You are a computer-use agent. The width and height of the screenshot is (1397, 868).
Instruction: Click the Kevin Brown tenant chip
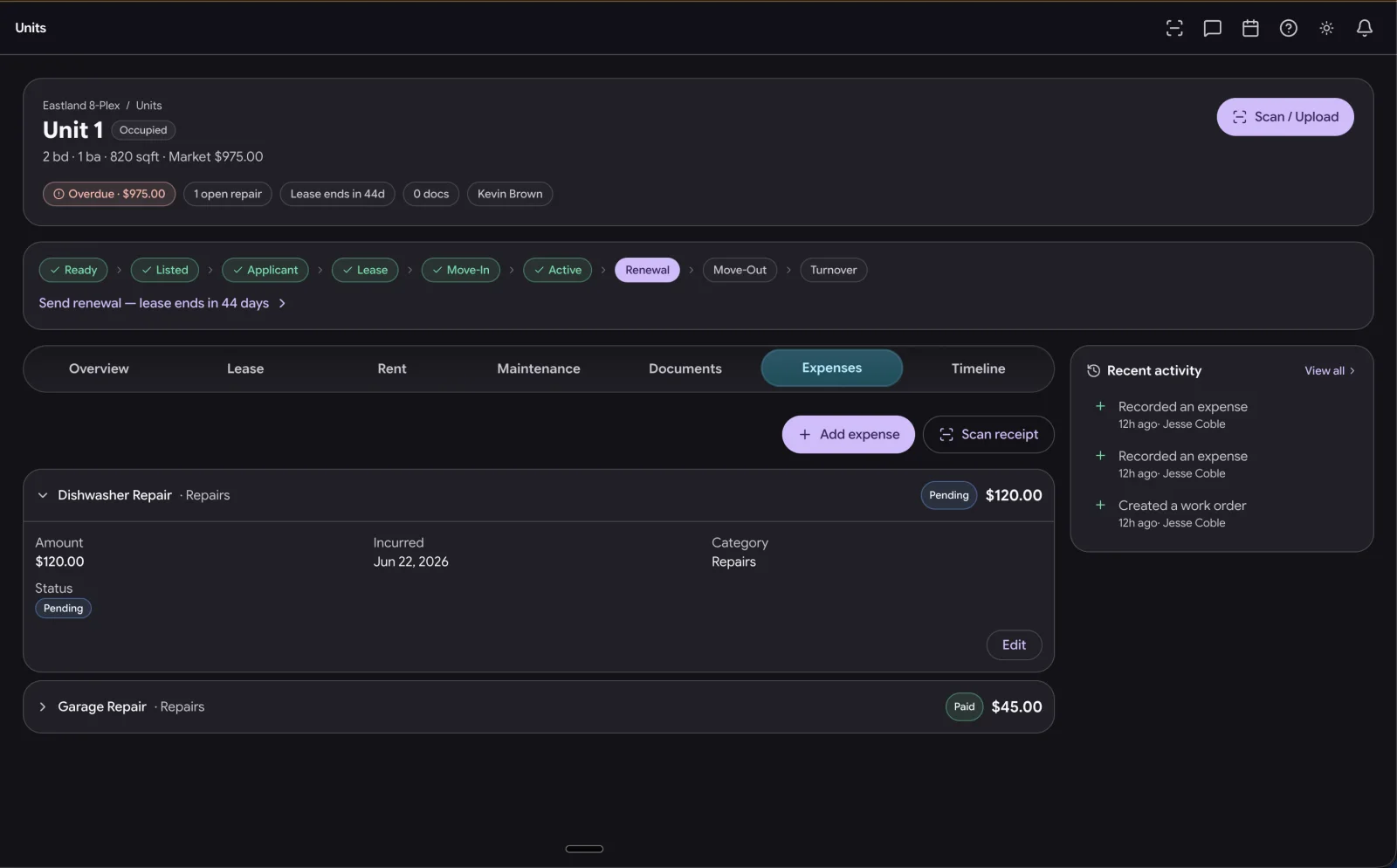pos(510,194)
